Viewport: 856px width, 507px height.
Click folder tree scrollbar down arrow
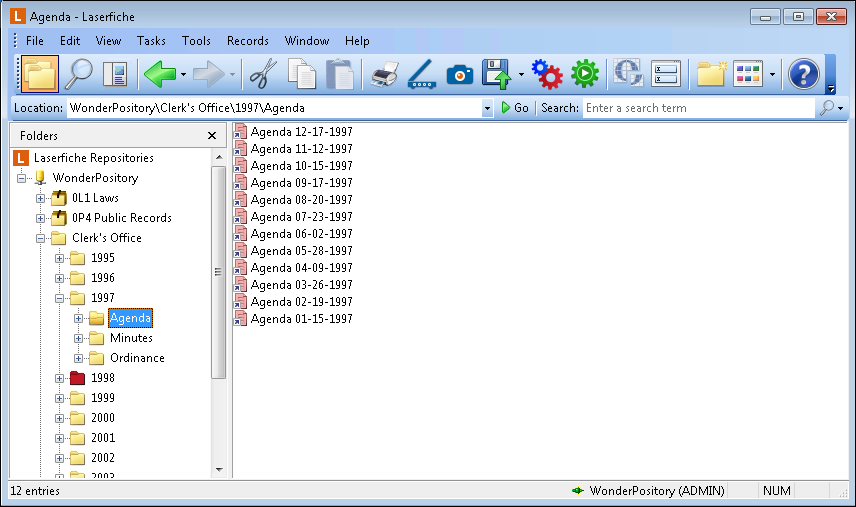coord(219,469)
